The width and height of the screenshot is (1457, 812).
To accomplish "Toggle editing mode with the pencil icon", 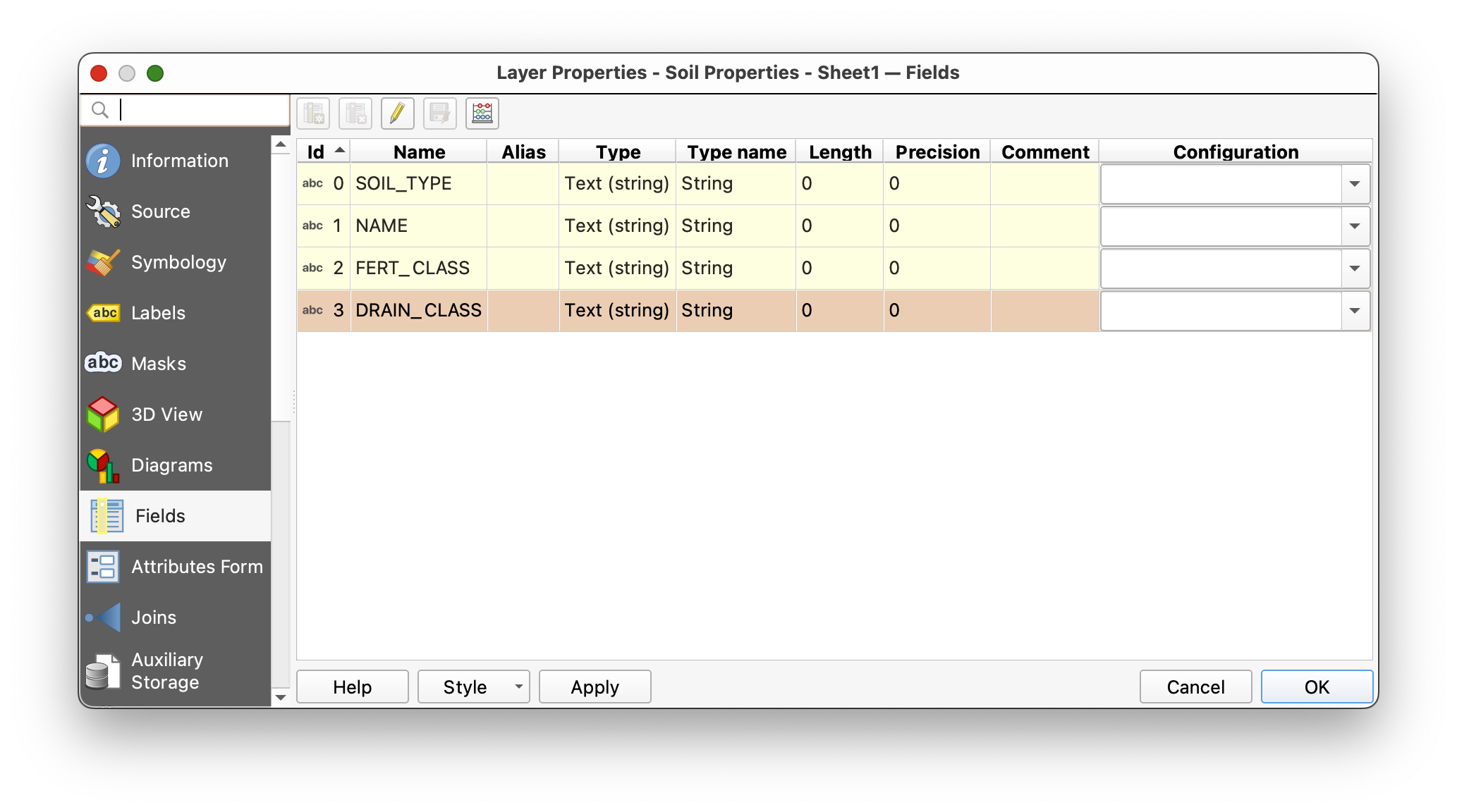I will click(x=397, y=113).
